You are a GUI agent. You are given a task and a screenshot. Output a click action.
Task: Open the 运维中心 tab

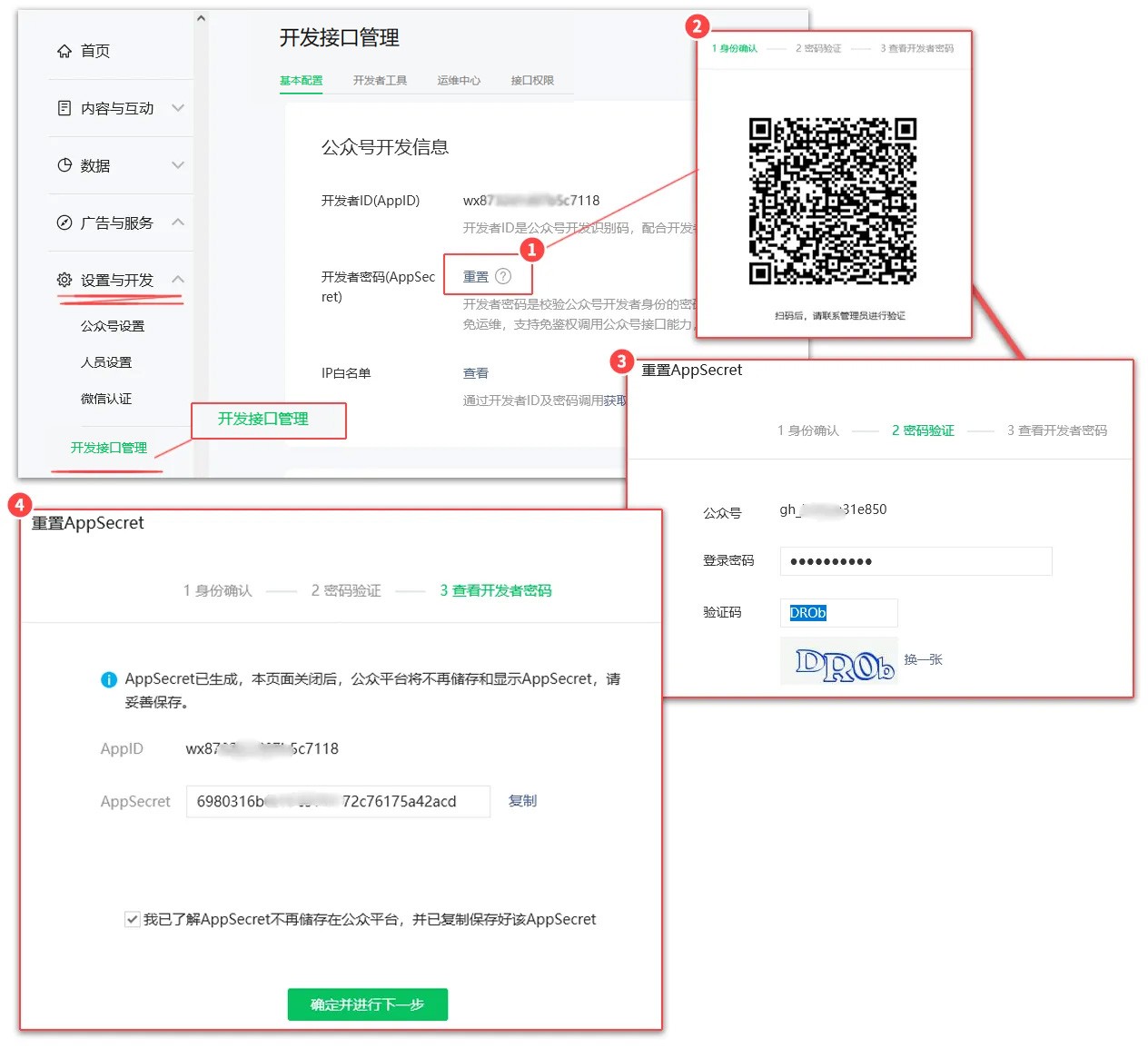coord(459,80)
